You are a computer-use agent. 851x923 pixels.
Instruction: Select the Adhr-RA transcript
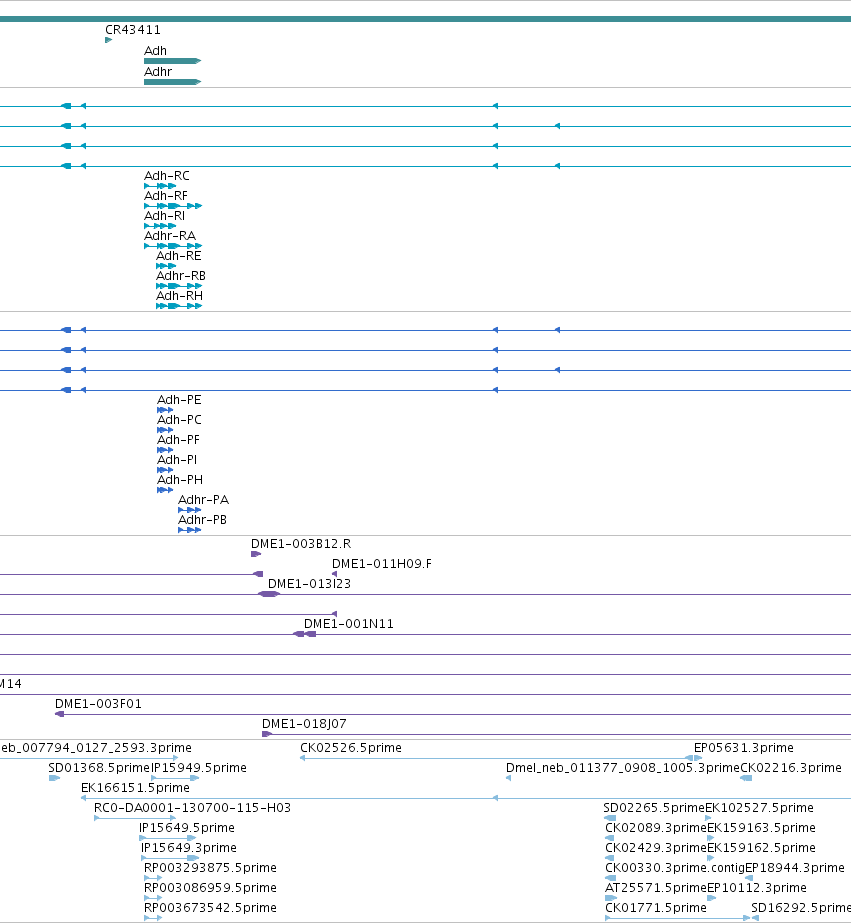click(173, 246)
